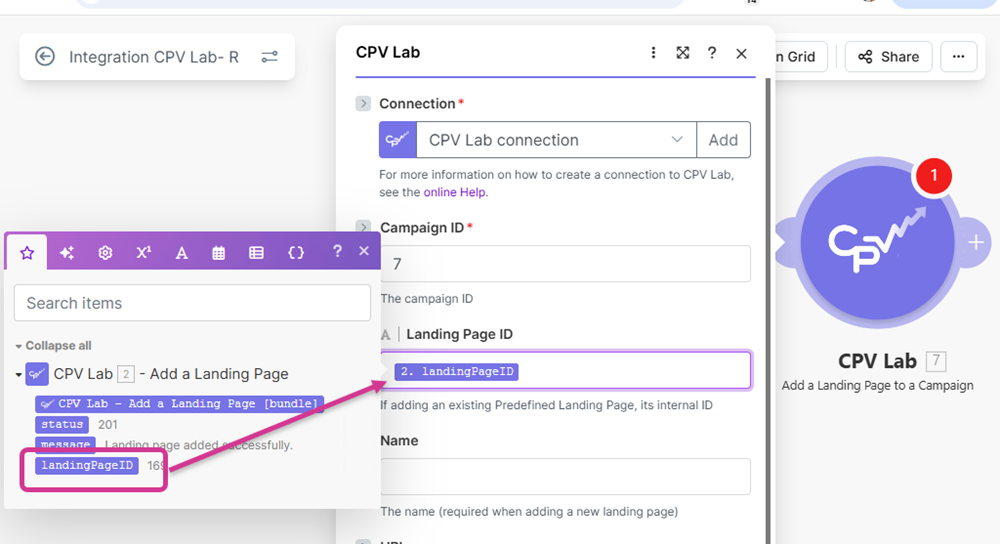Click the Search items field

click(x=192, y=303)
